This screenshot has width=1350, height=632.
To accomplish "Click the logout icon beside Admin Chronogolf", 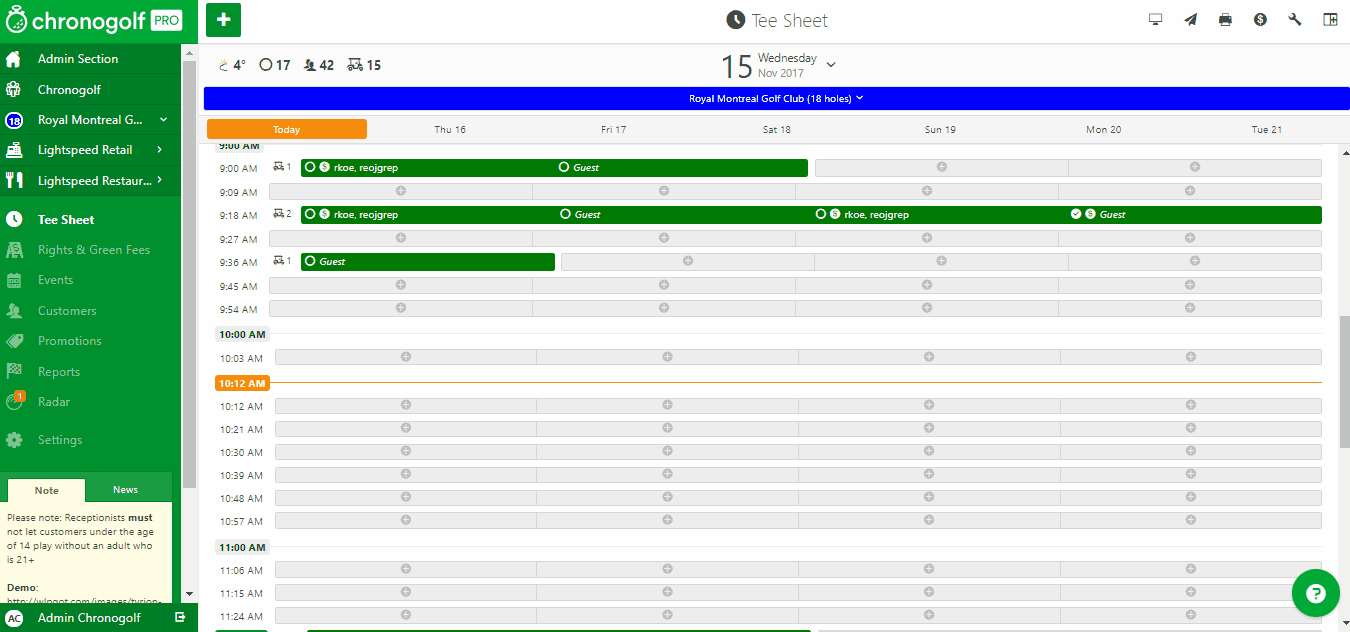I will 180,618.
